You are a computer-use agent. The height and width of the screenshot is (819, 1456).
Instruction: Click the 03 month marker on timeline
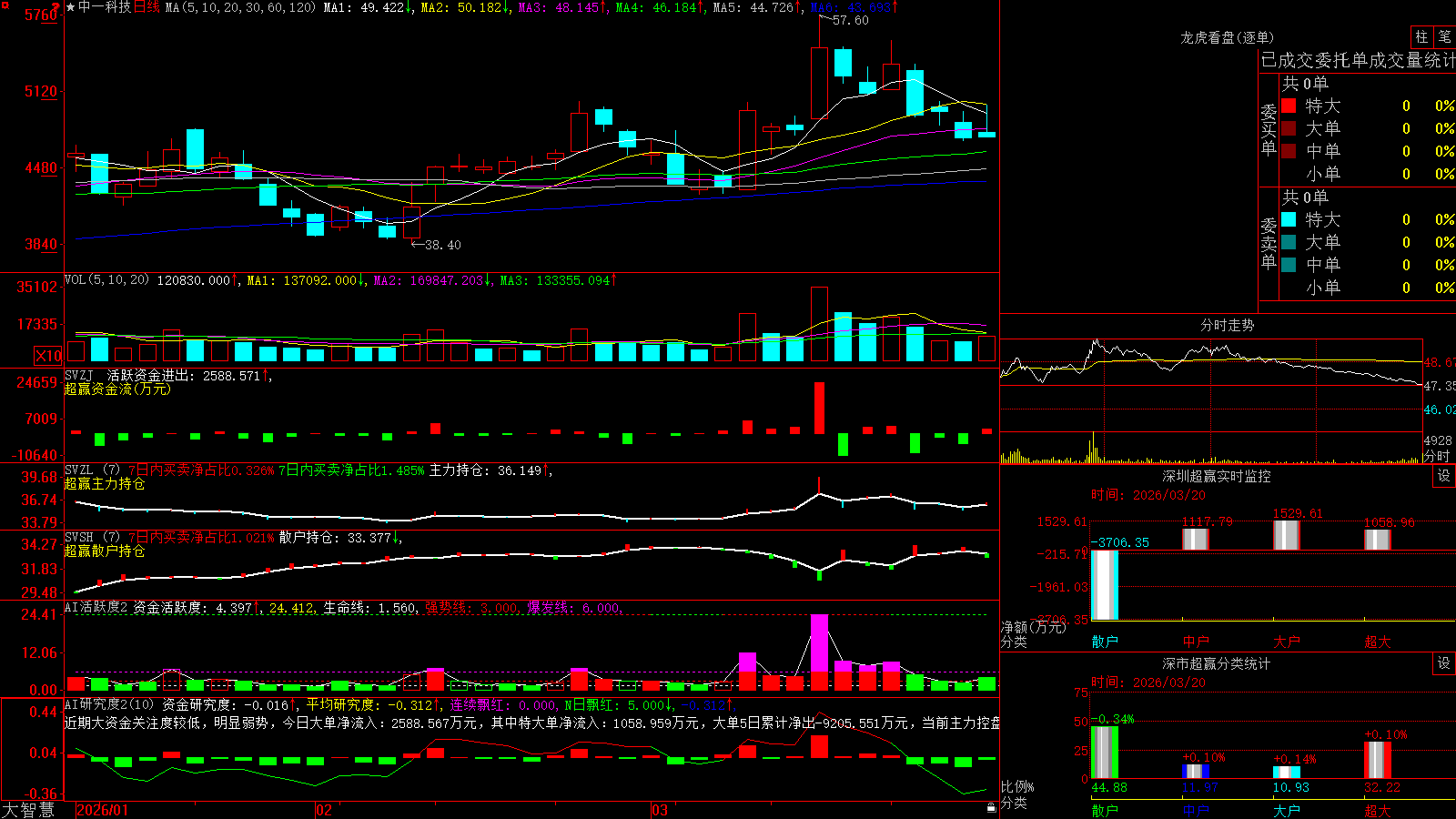coord(660,810)
